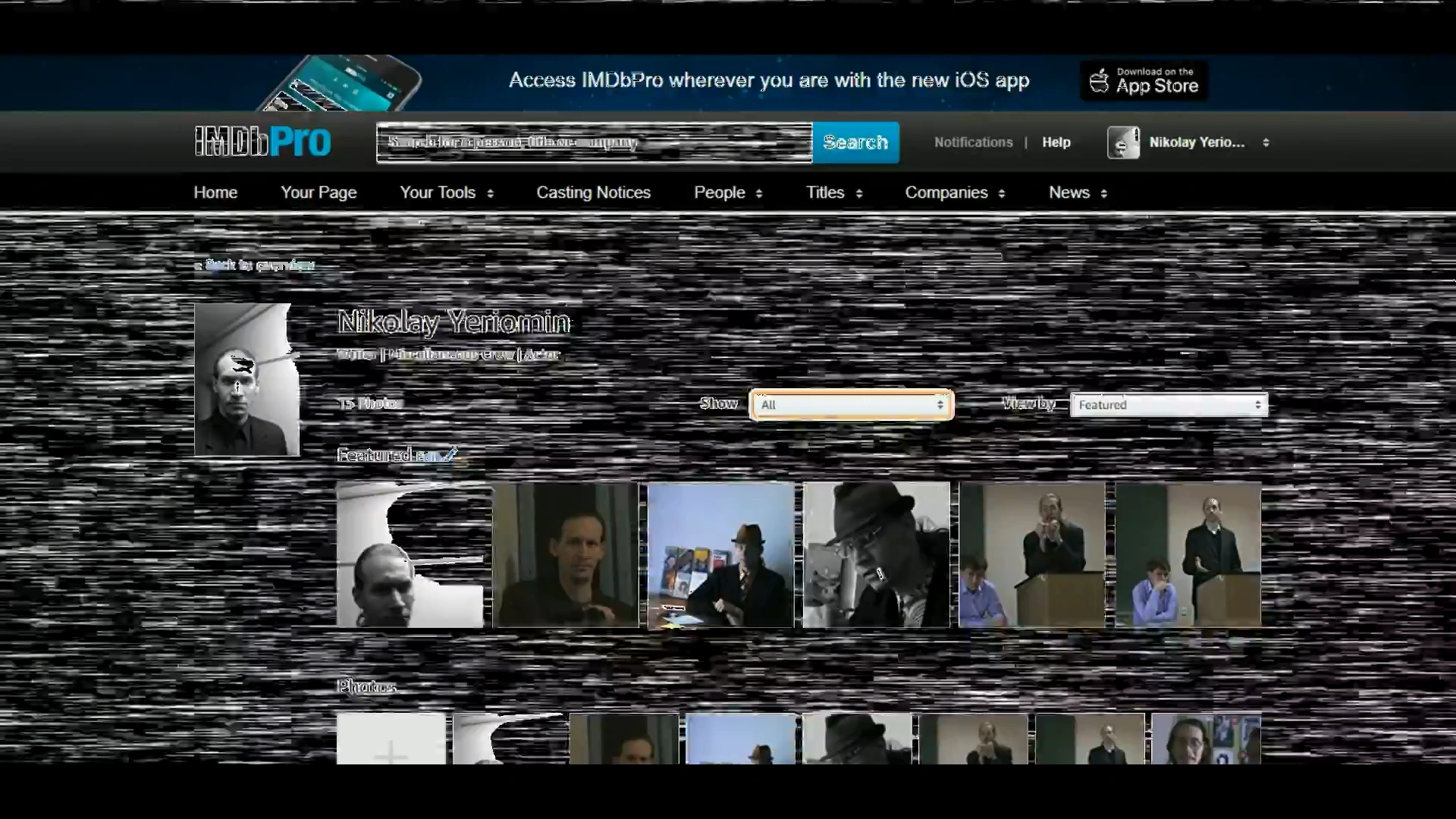Open the featured photo of man in fedora at desk

(x=720, y=554)
